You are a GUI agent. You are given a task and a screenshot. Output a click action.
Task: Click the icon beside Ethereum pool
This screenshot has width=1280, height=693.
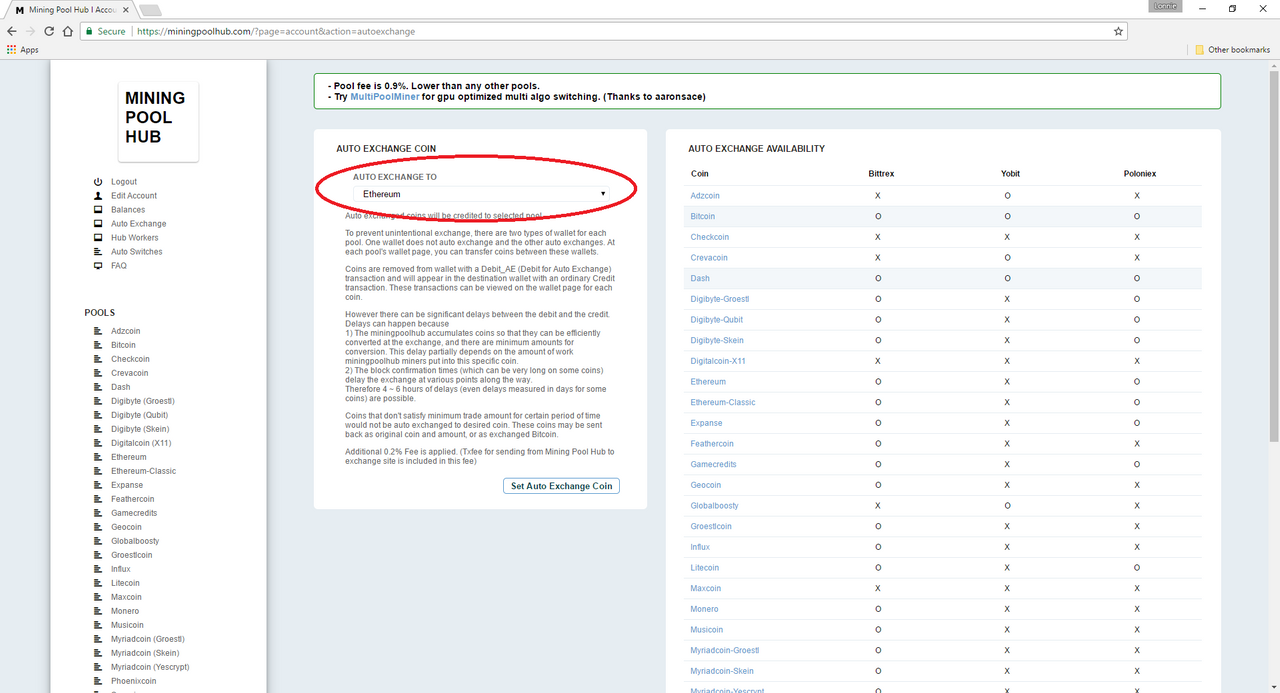[98, 457]
